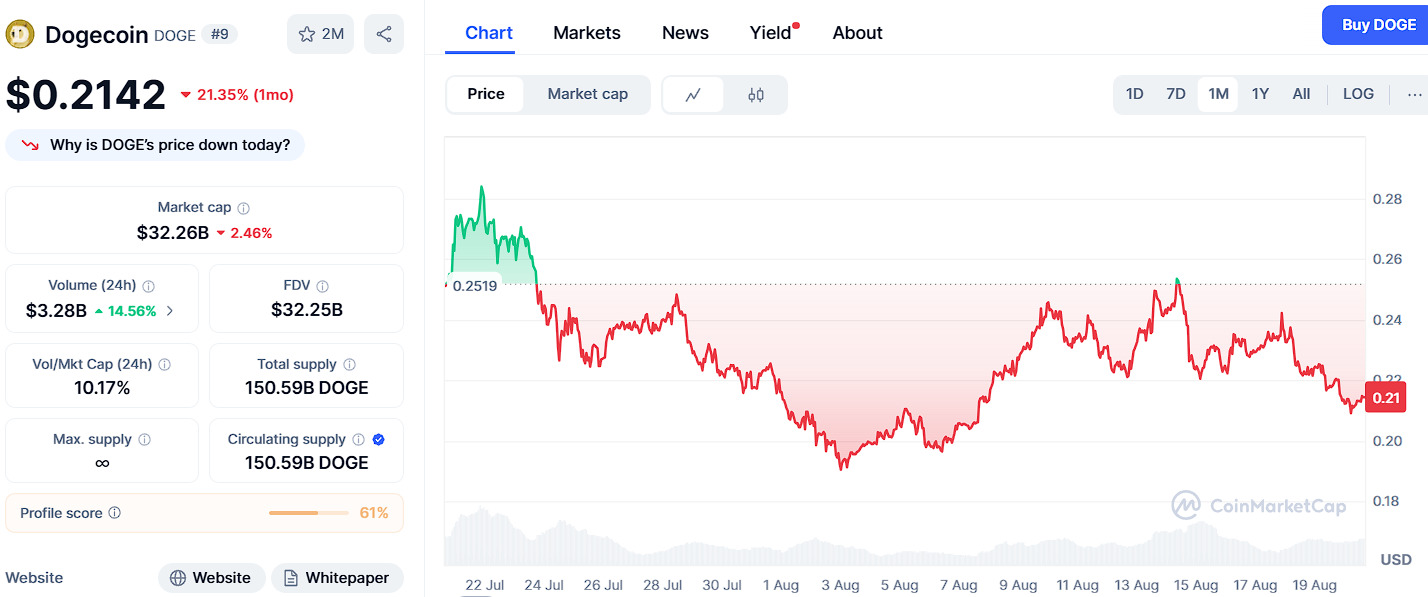Switch chart to line view icon
The height and width of the screenshot is (597, 1428).
693,95
